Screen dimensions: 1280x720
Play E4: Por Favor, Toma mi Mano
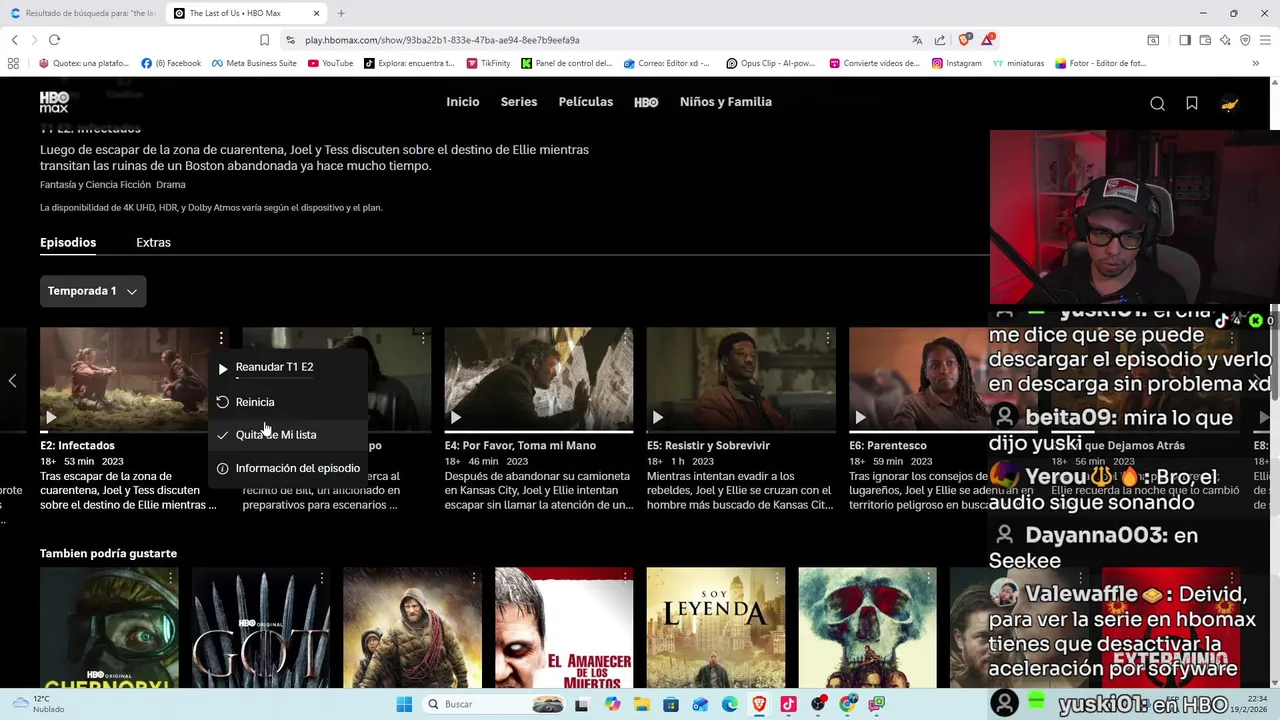pyautogui.click(x=455, y=417)
